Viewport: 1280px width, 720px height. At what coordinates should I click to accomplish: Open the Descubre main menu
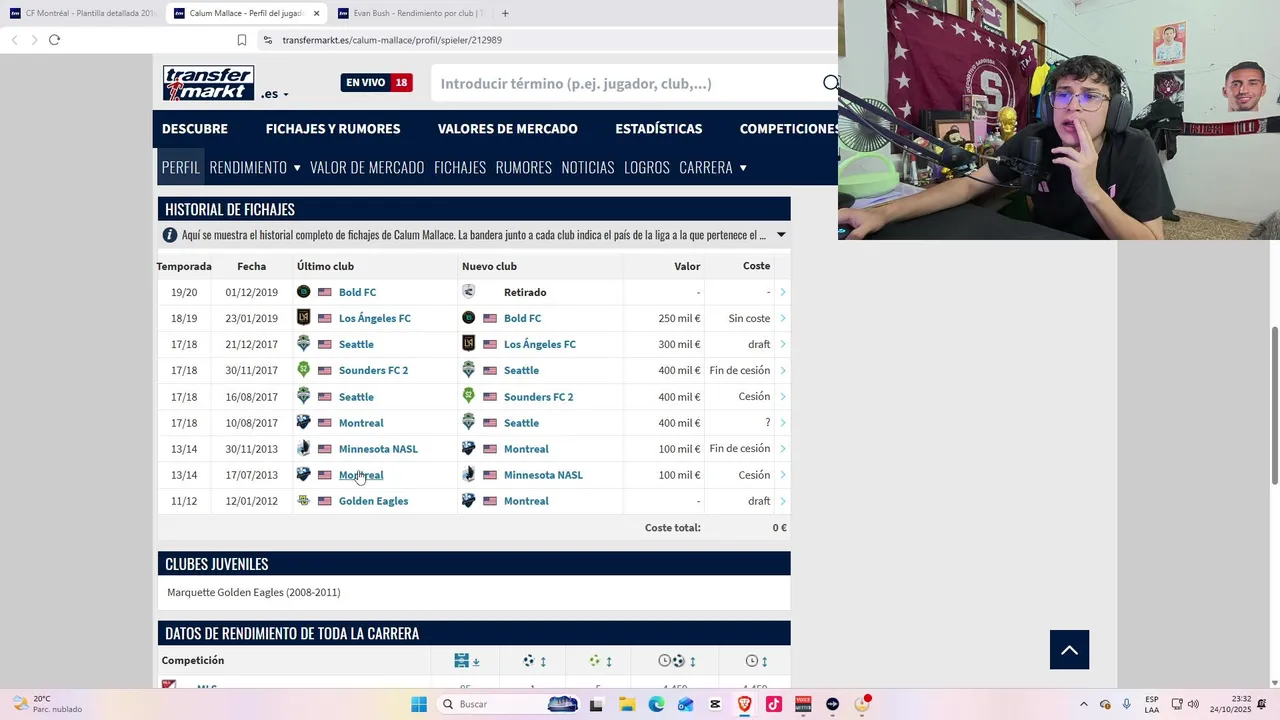coord(195,129)
